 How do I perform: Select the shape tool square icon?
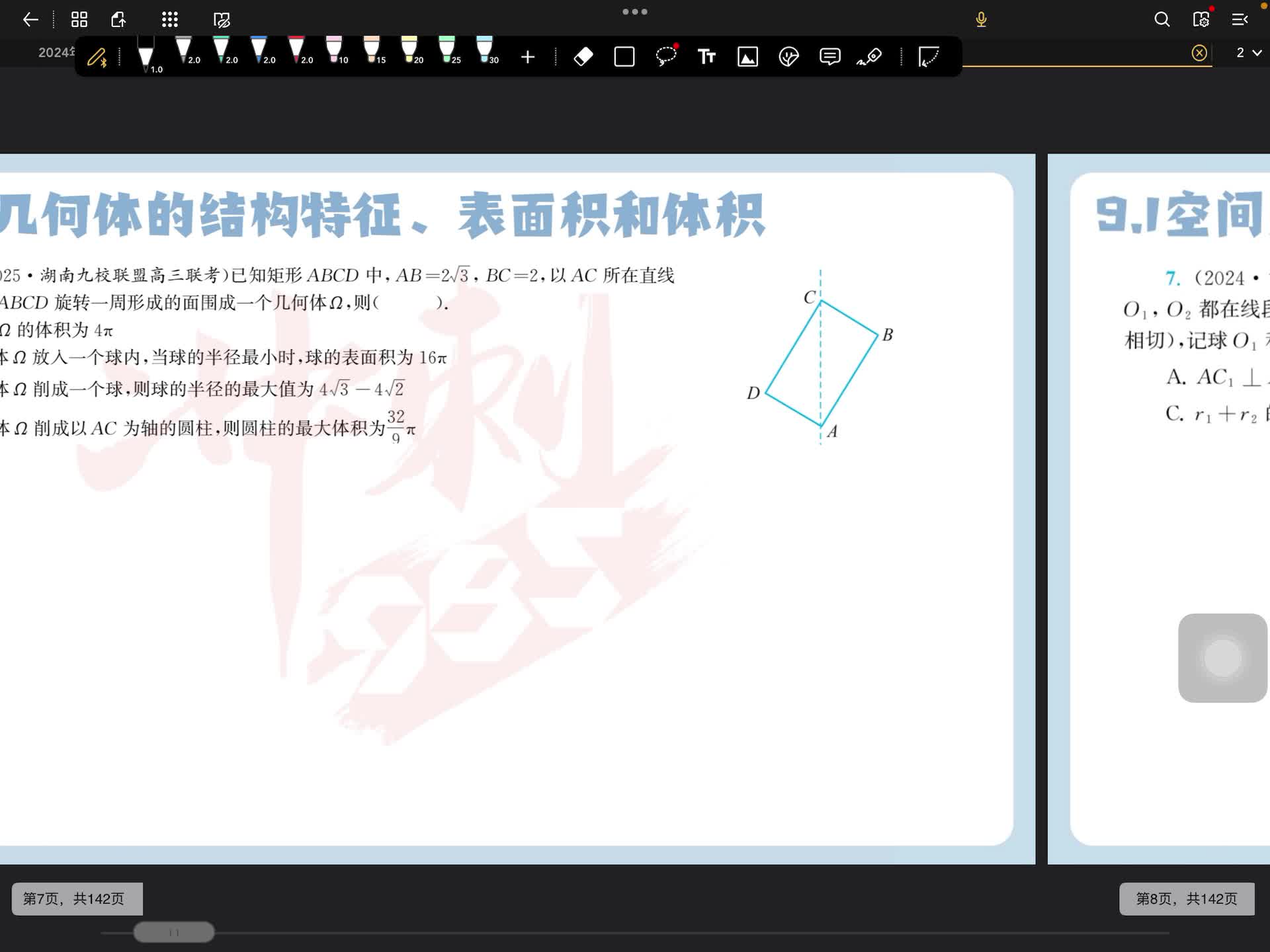click(624, 57)
